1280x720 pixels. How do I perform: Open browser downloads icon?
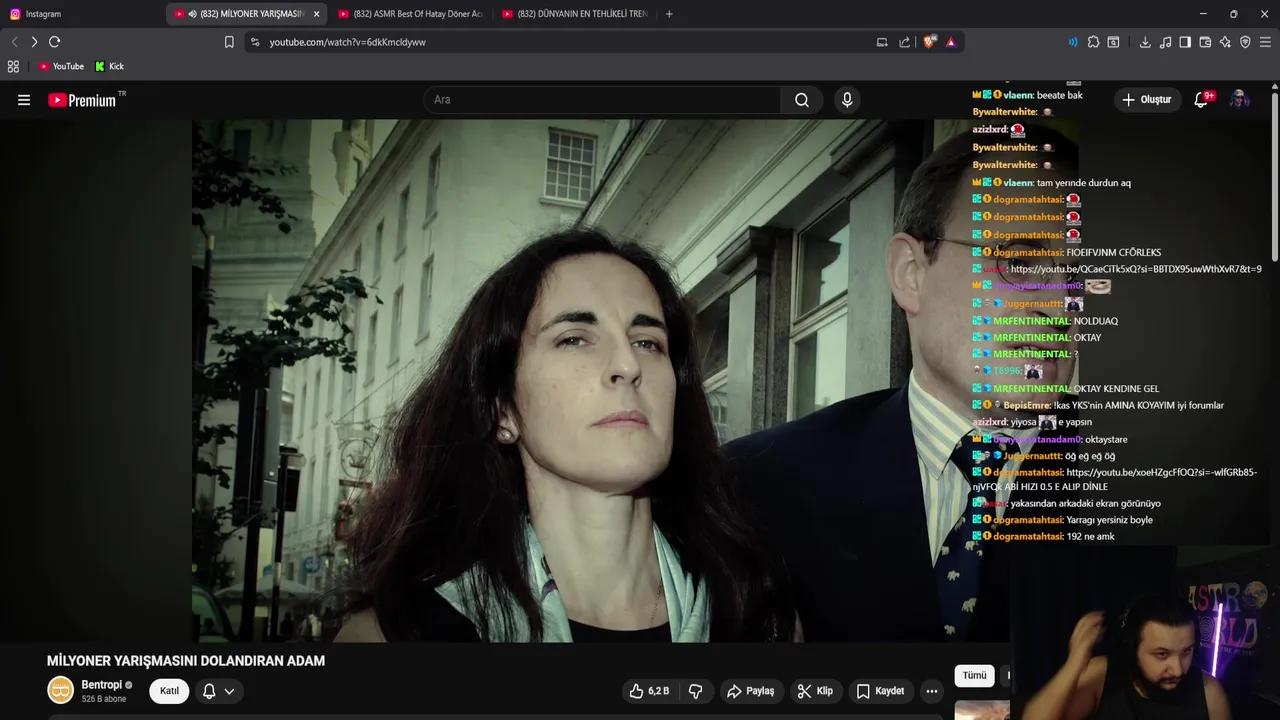pyautogui.click(x=1145, y=42)
